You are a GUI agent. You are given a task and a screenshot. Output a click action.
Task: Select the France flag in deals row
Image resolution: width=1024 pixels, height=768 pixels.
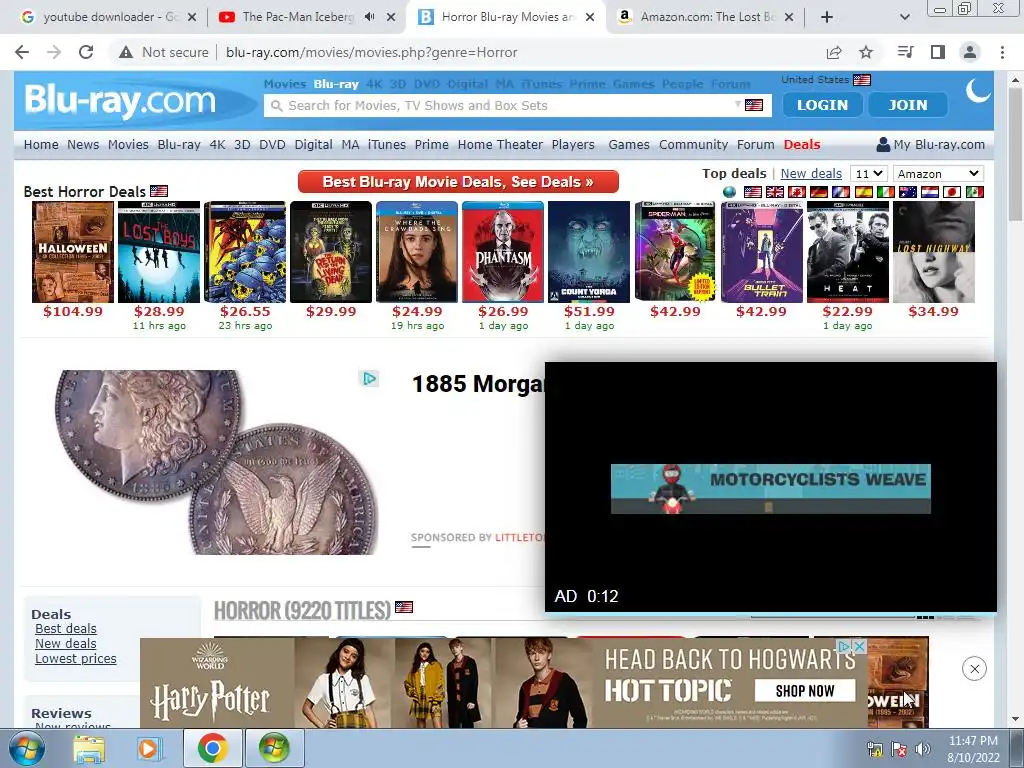coord(841,192)
